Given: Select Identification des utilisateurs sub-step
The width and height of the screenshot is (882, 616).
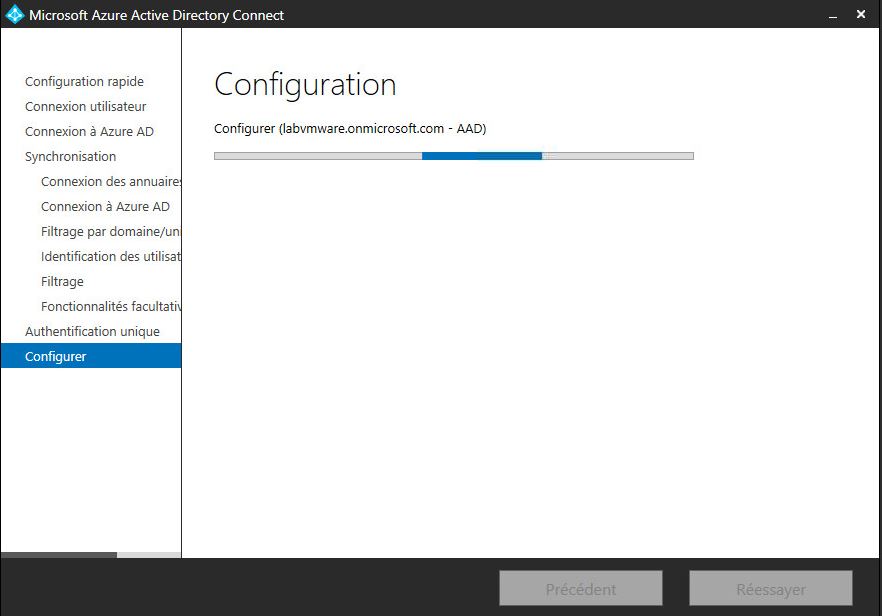Looking at the screenshot, I should coord(111,257).
